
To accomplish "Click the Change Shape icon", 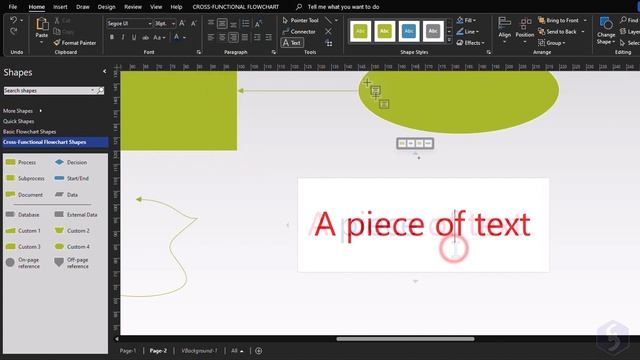I will [x=606, y=24].
